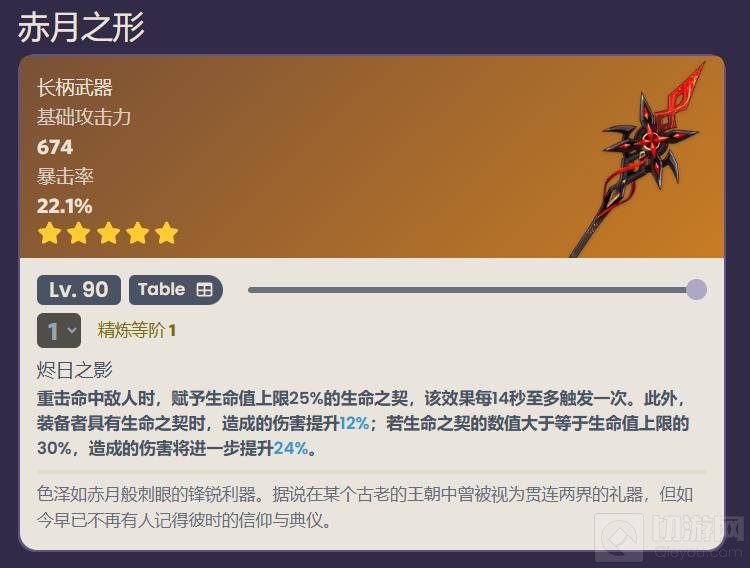Click the Lv. 90 level badge
This screenshot has height=568, width=750.
[79, 290]
